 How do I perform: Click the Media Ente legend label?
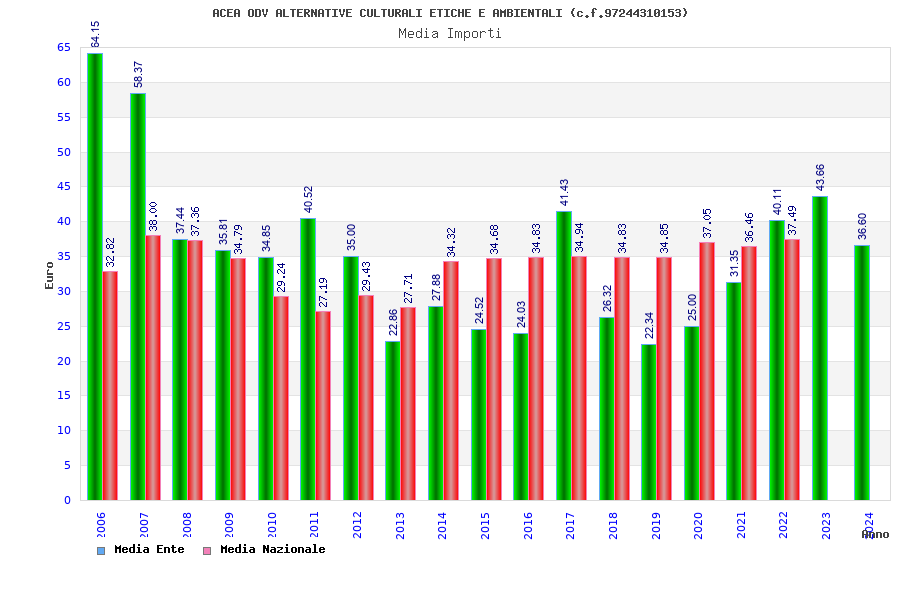149,549
